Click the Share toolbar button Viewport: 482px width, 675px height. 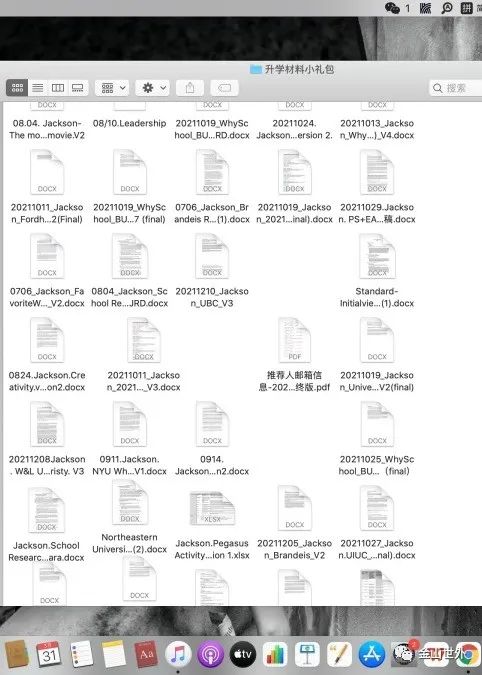190,88
